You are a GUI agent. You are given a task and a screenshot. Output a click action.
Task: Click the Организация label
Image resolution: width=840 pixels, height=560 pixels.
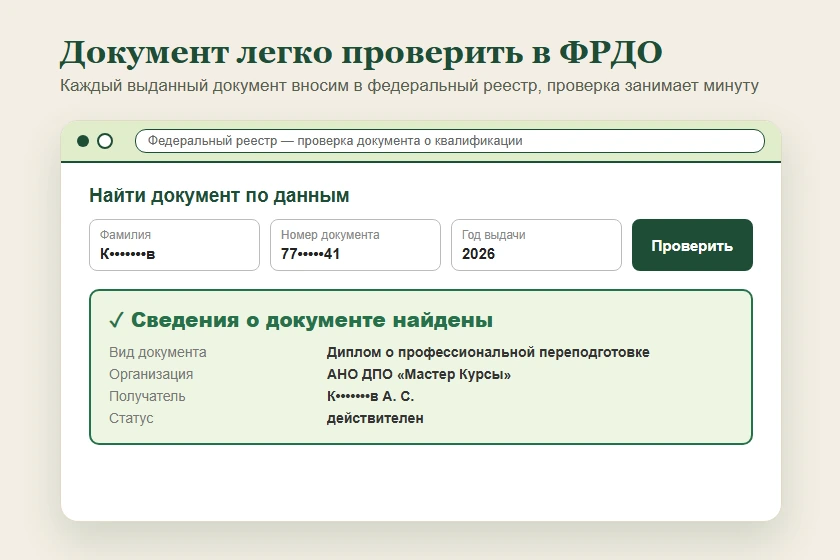(151, 374)
